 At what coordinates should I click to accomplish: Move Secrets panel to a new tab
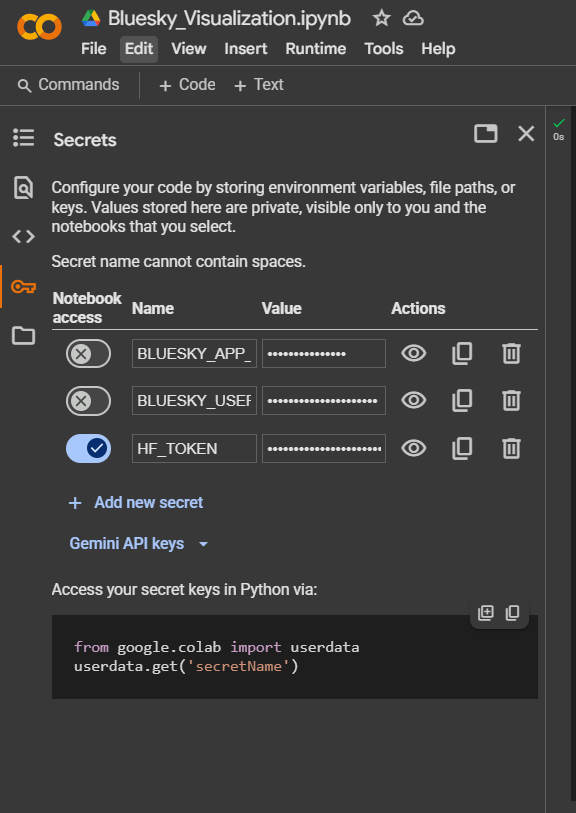click(x=486, y=134)
